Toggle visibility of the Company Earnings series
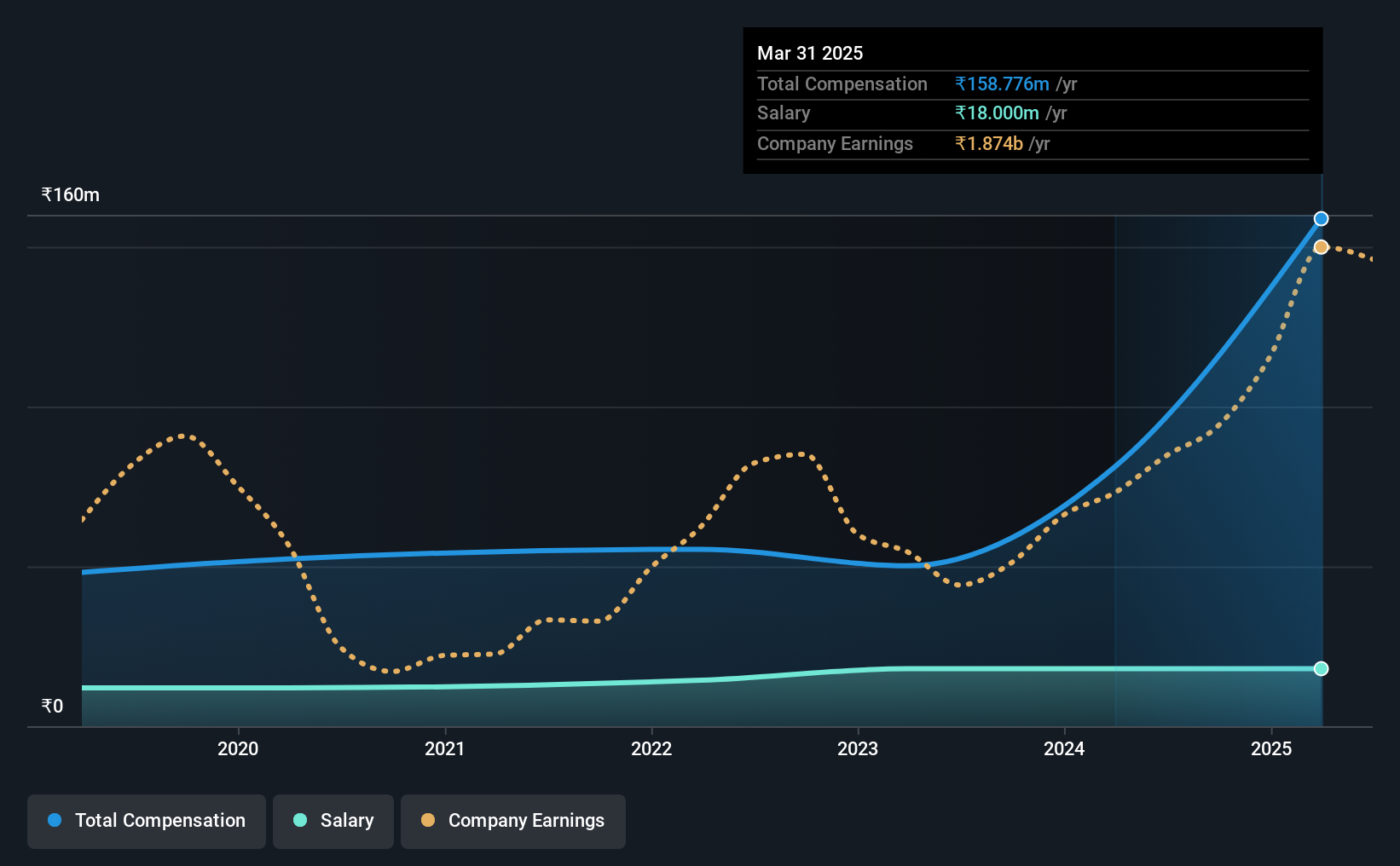This screenshot has height=866, width=1400. coord(512,821)
